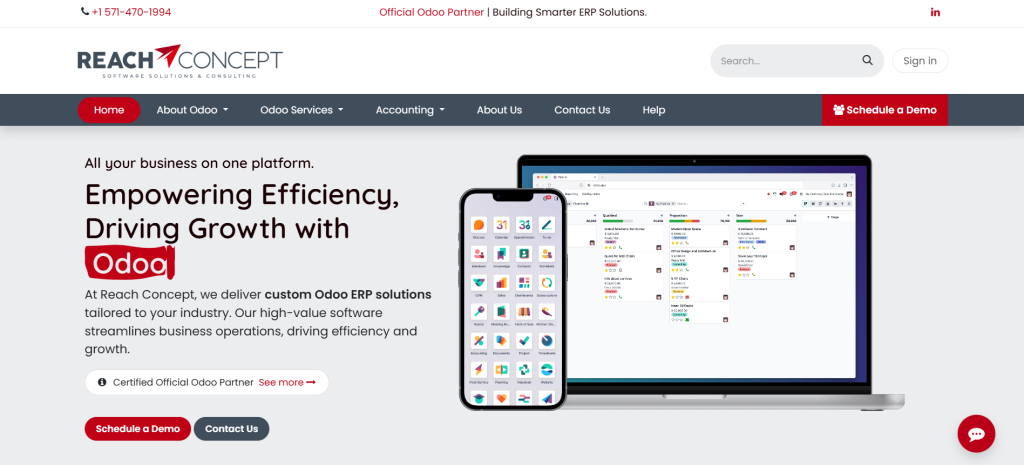Image resolution: width=1024 pixels, height=465 pixels.
Task: Follow the See more link
Action: [x=287, y=382]
